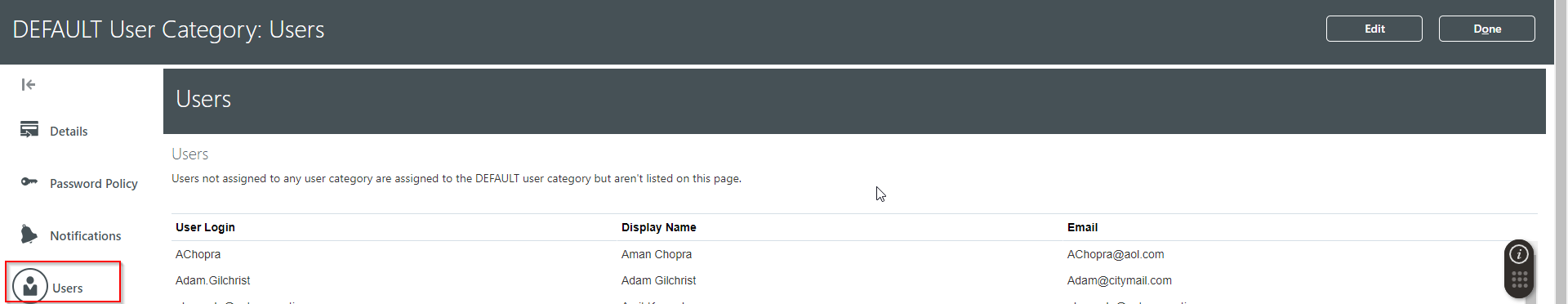Click the Email column header
This screenshot has width=1568, height=304.
click(1082, 227)
